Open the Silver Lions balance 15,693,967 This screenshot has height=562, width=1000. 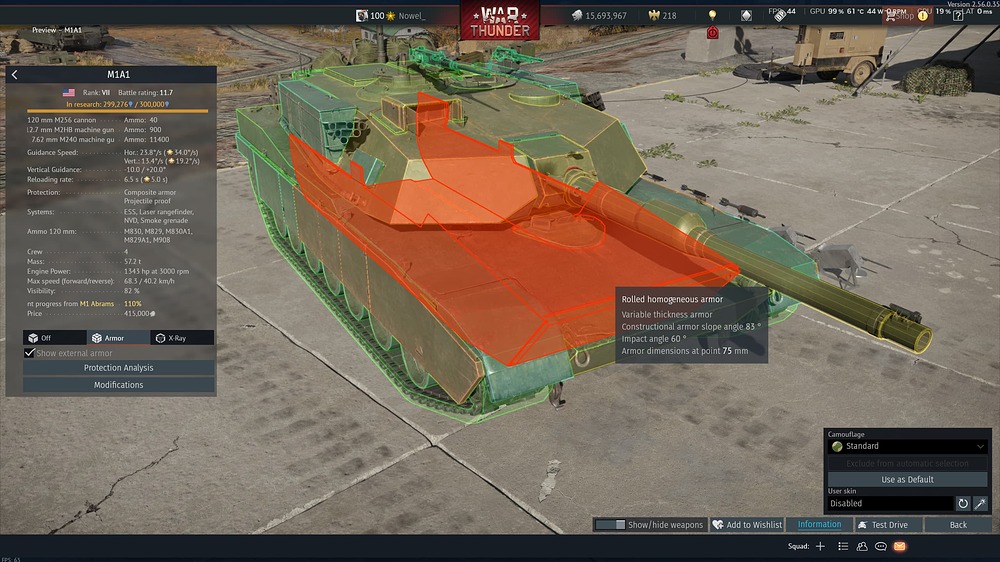pyautogui.click(x=599, y=15)
